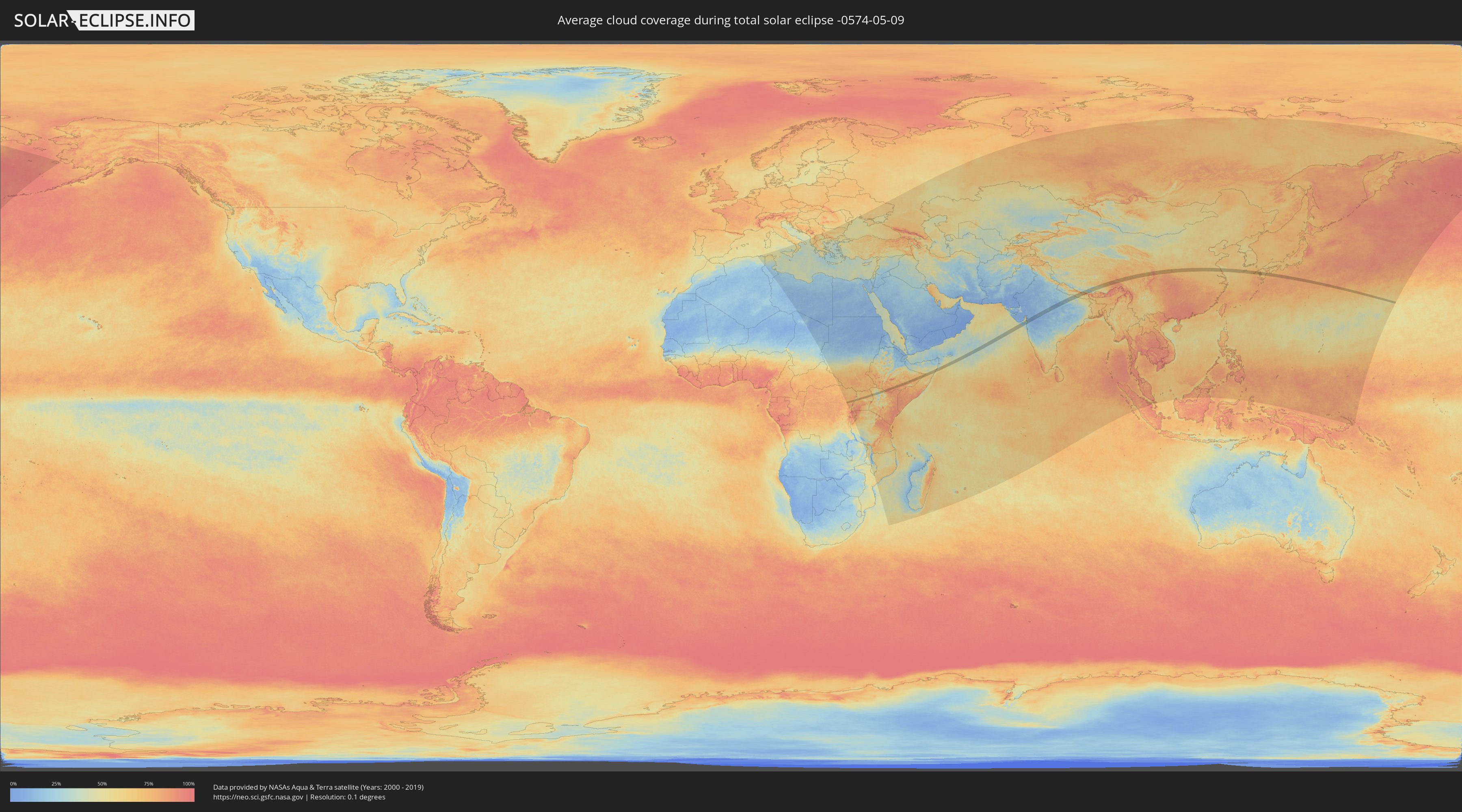
Task: Click the SOLAR-ECLIPSE.INFO logo
Action: [104, 20]
